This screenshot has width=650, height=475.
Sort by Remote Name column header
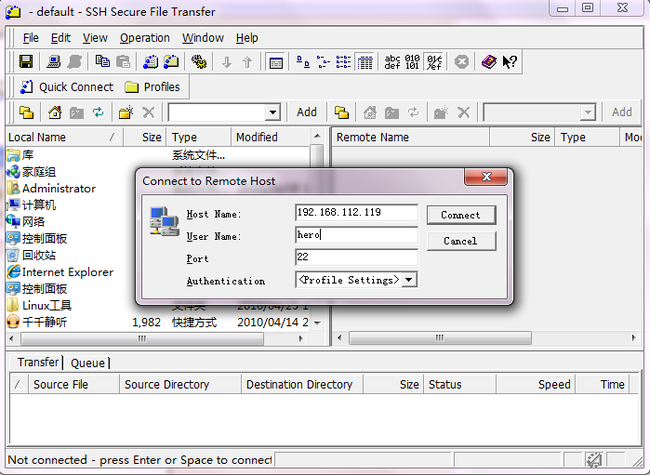[x=410, y=137]
